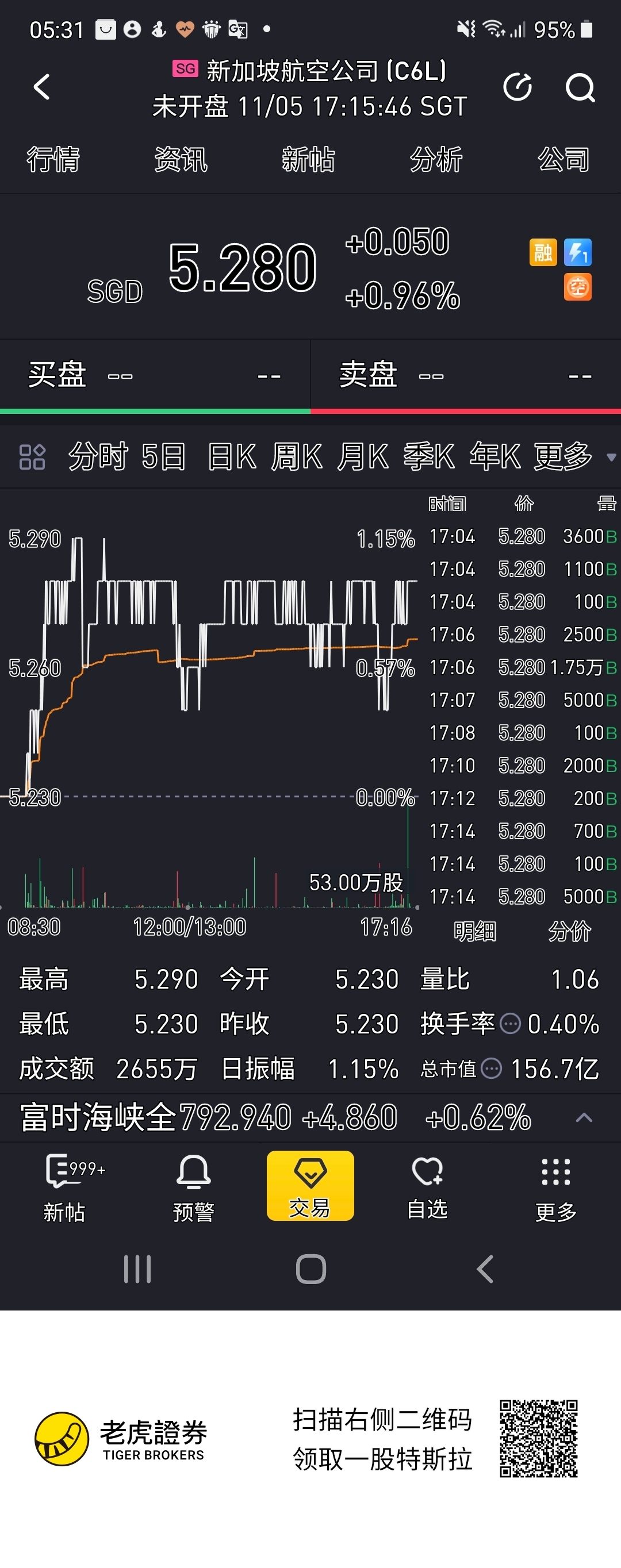The height and width of the screenshot is (1568, 621).
Task: Tap the yellow 融 margin badge
Action: (542, 252)
